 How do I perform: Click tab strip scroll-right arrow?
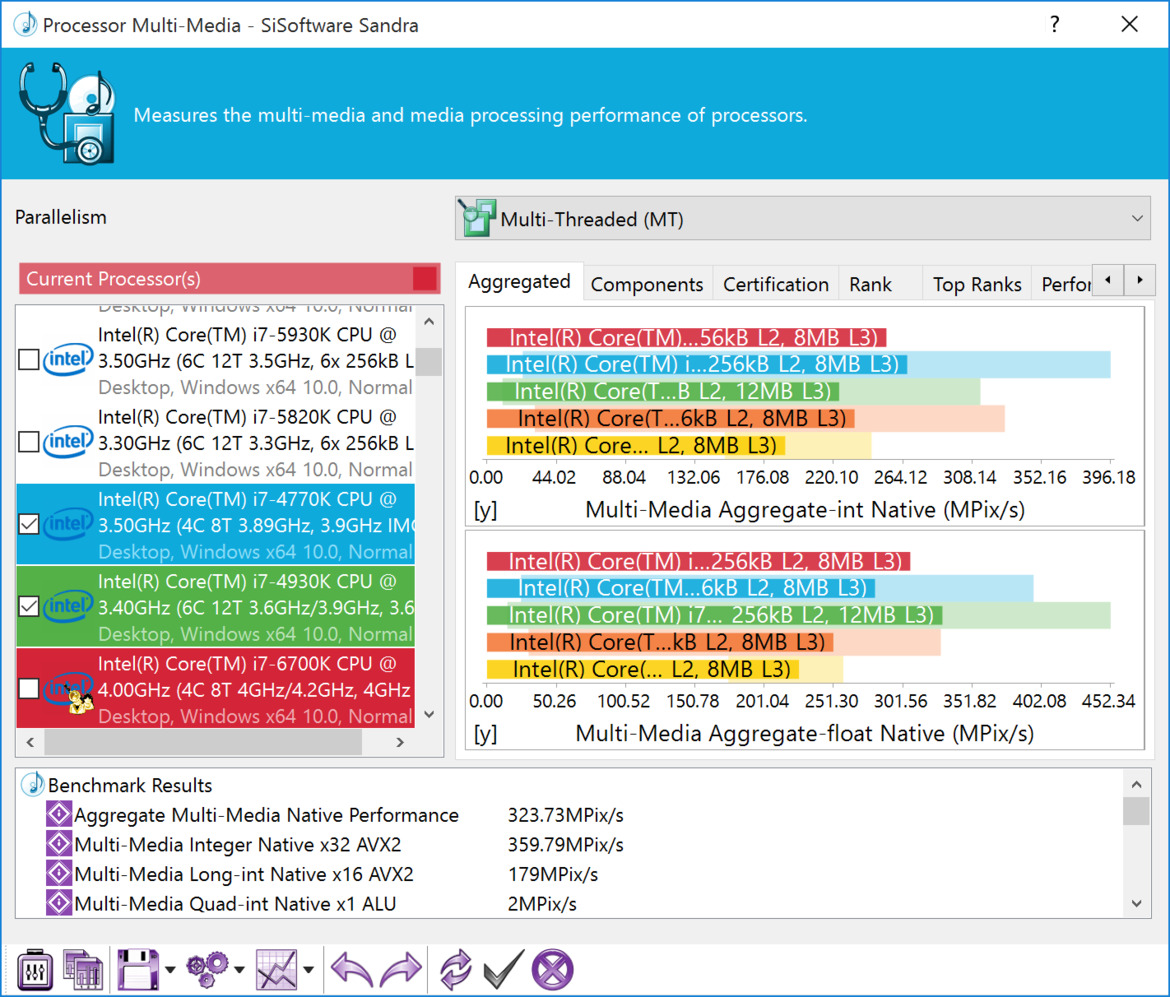(1139, 280)
